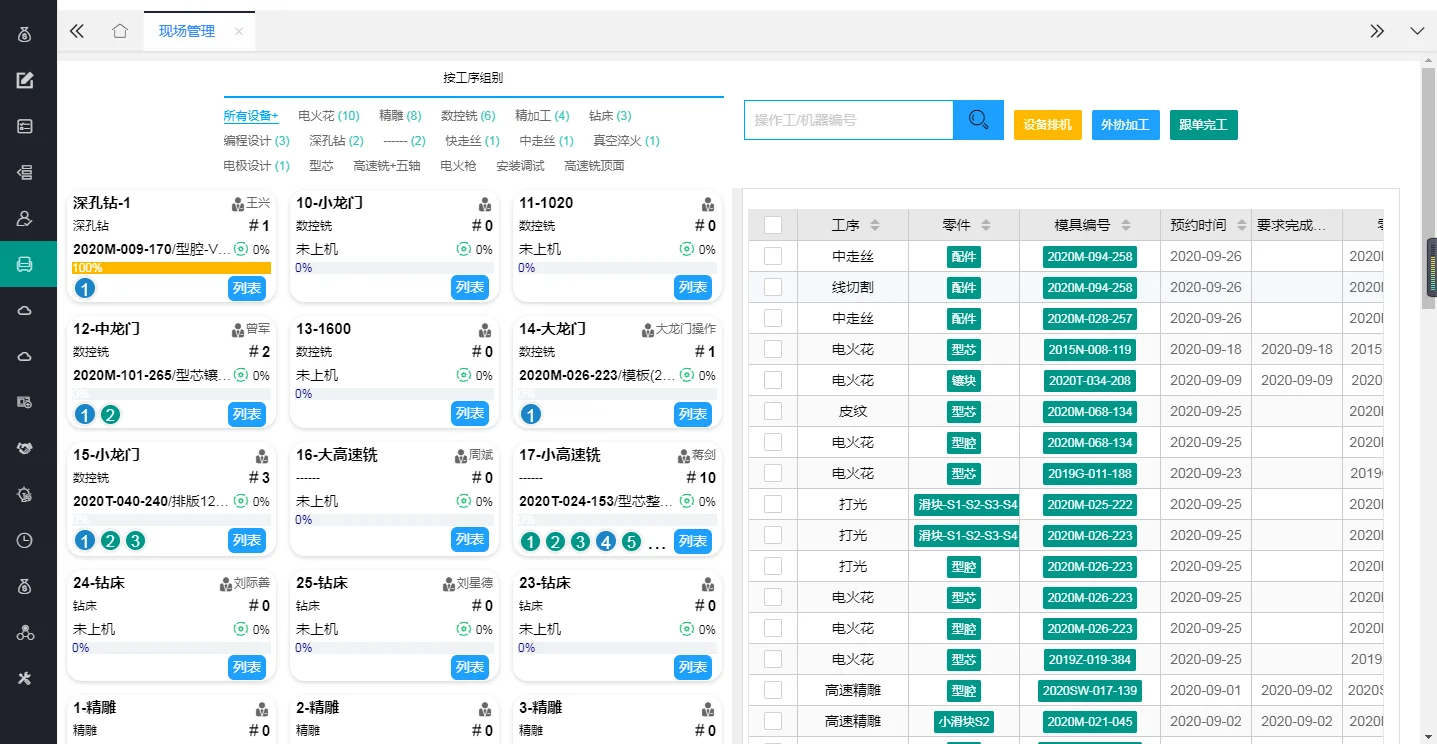Open 列表 button on 深孔钻-1 card
The height and width of the screenshot is (744, 1437).
246,288
